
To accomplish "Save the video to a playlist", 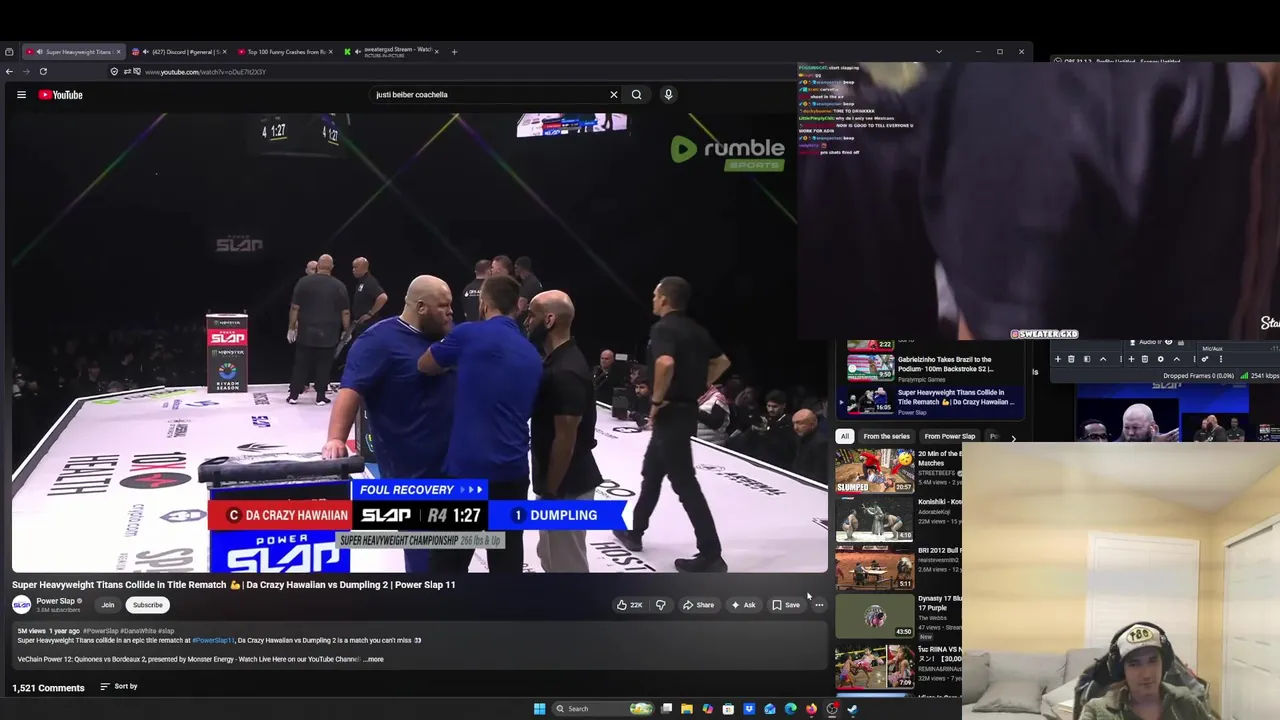I will click(x=786, y=605).
